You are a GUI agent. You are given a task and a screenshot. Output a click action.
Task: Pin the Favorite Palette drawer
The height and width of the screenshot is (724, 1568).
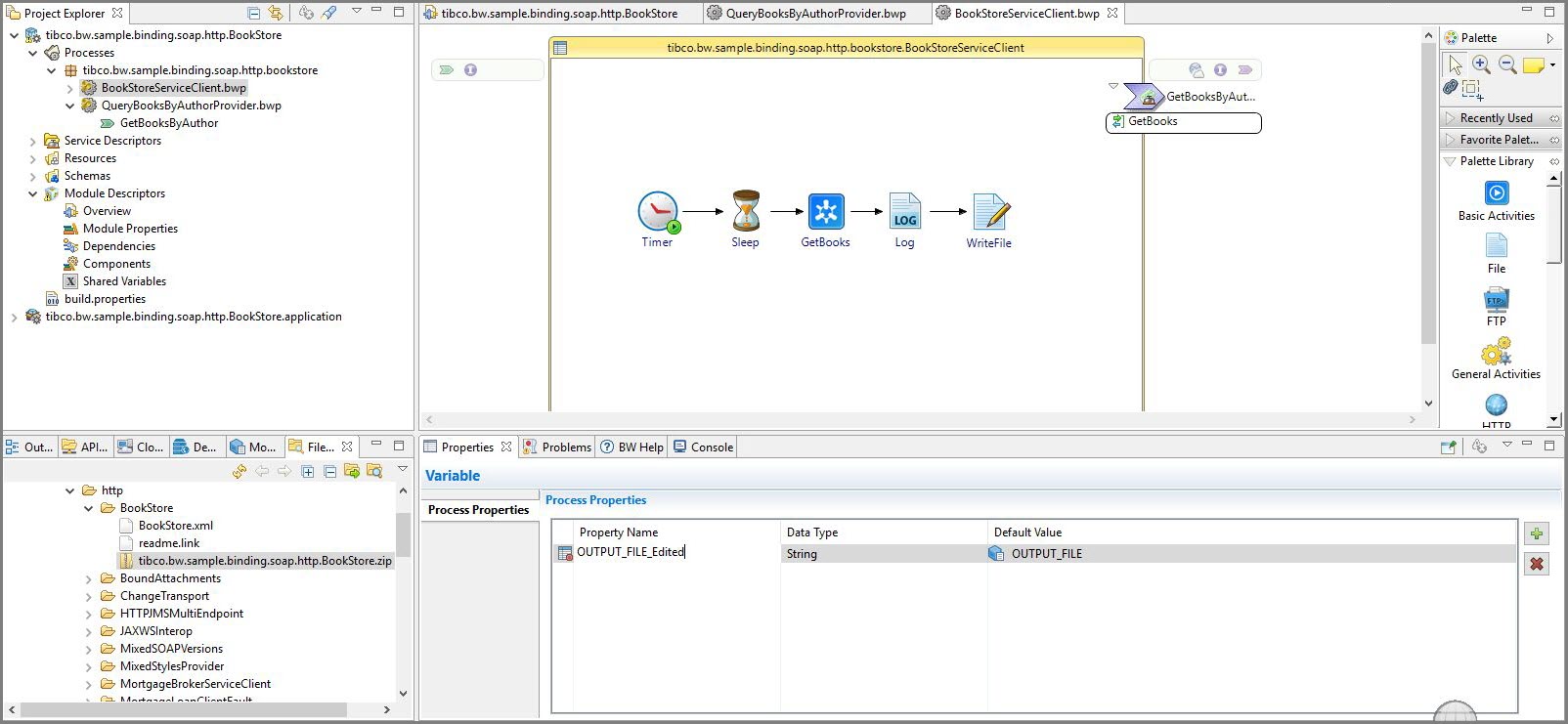pos(1554,140)
